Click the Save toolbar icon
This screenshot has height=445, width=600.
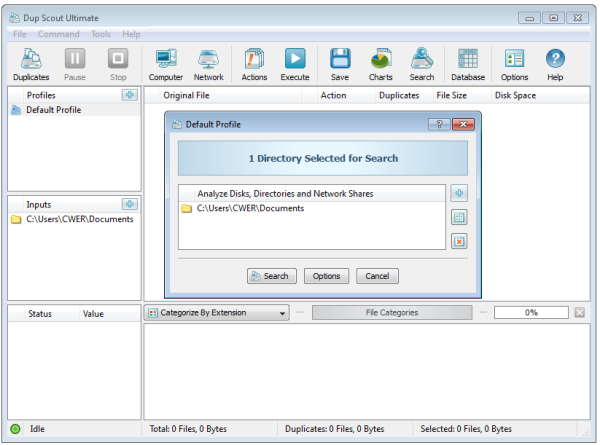(x=340, y=64)
